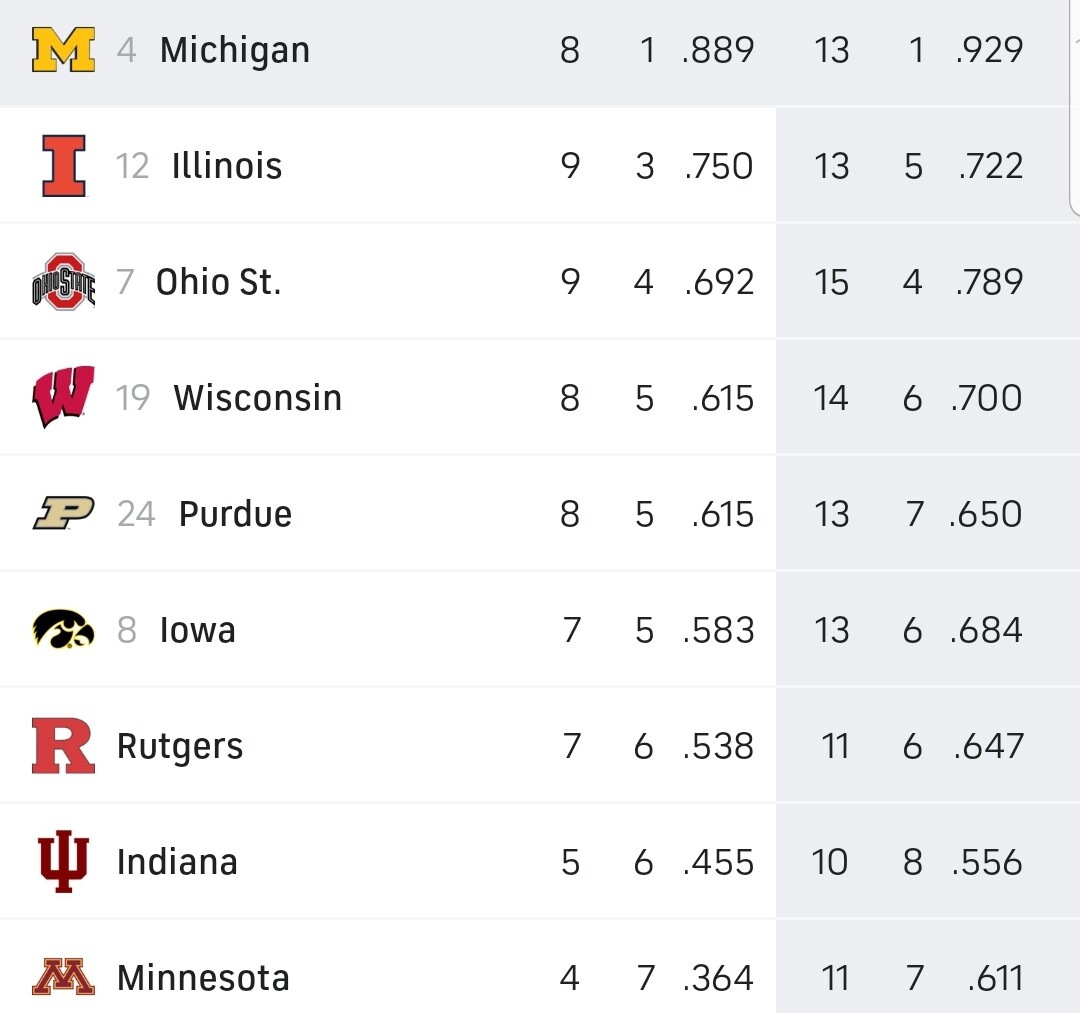Open the Michigan team link

[235, 51]
